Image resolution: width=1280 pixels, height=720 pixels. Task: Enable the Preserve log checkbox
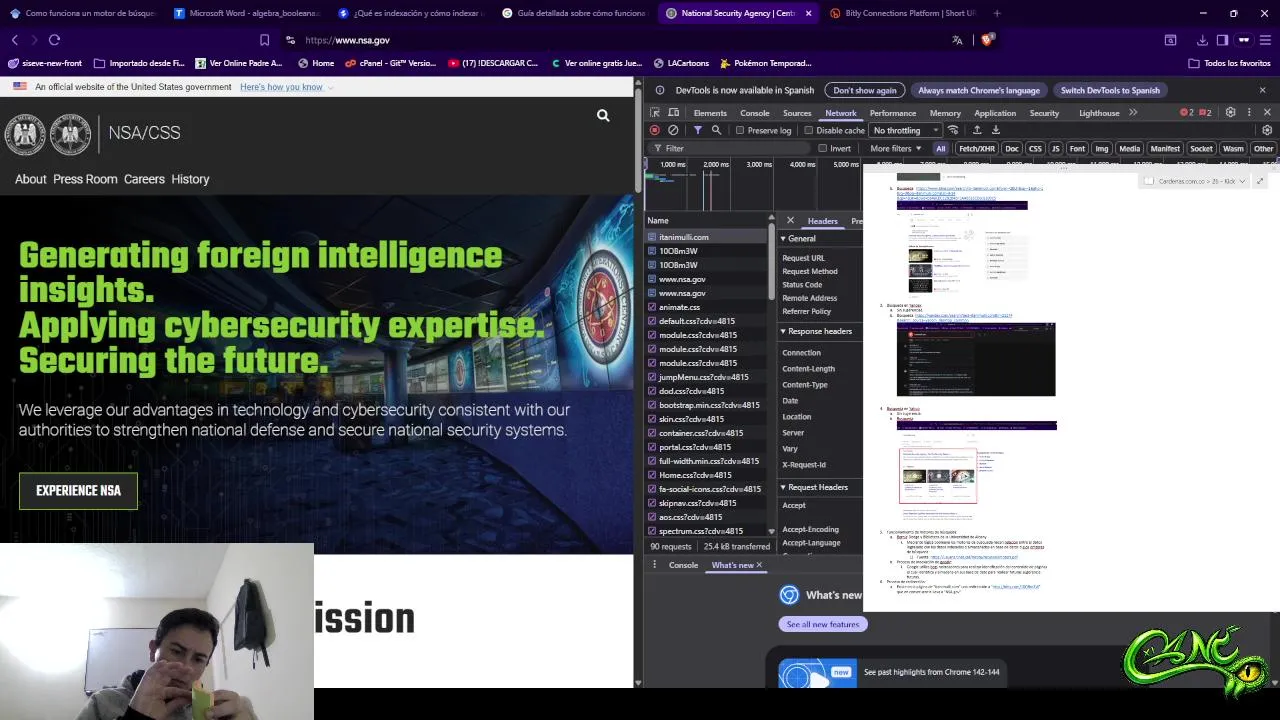coord(740,130)
